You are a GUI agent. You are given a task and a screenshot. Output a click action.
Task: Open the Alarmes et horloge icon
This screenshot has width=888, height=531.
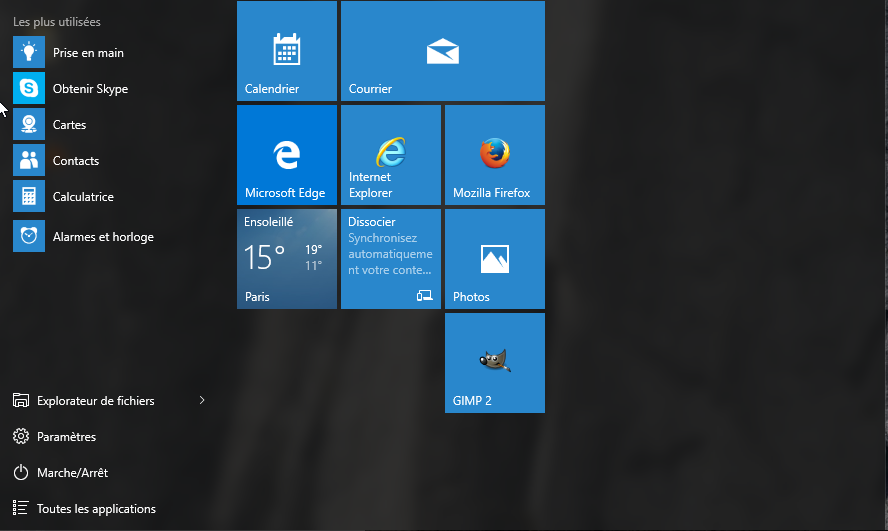click(29, 236)
